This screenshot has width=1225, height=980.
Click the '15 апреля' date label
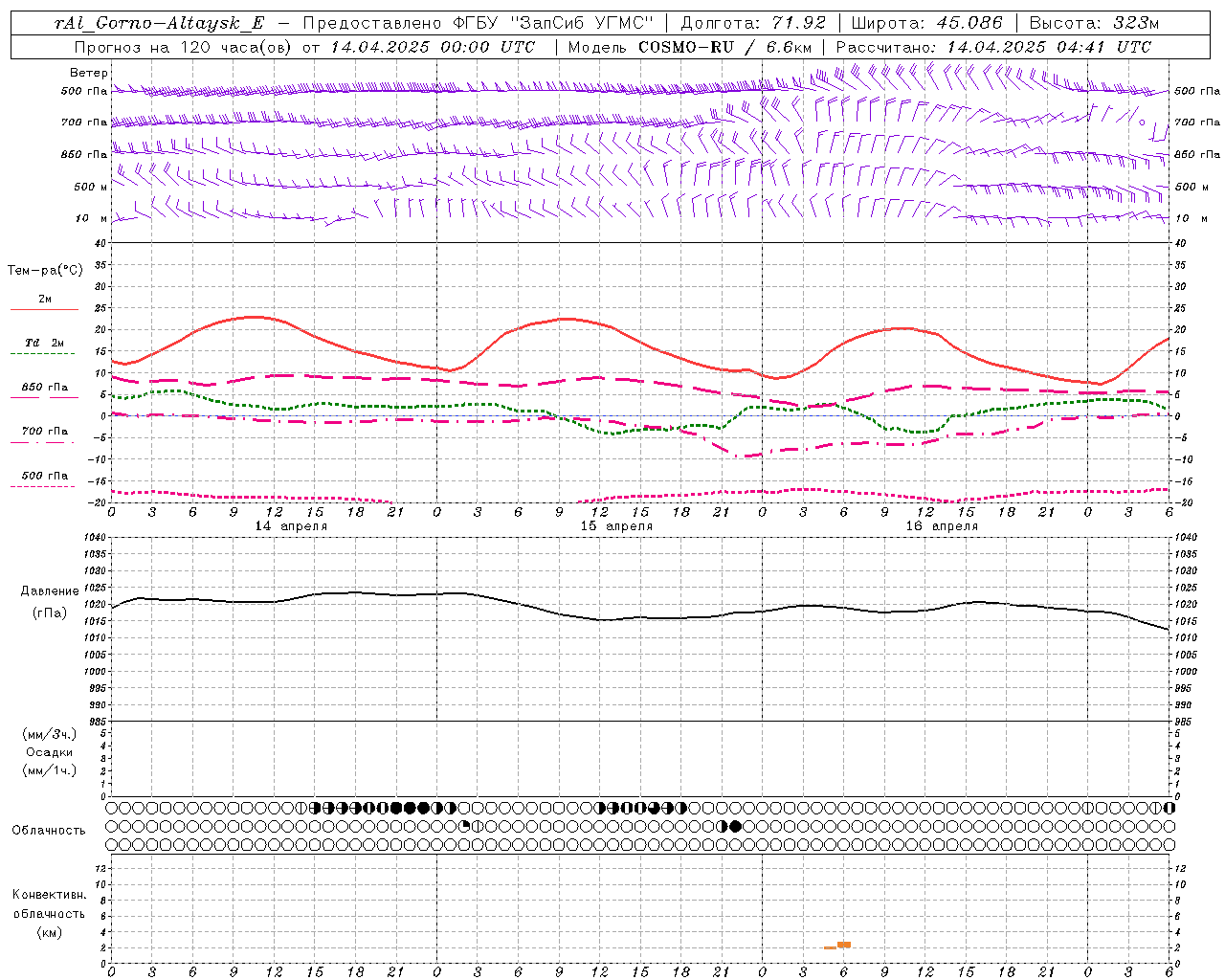tap(616, 526)
